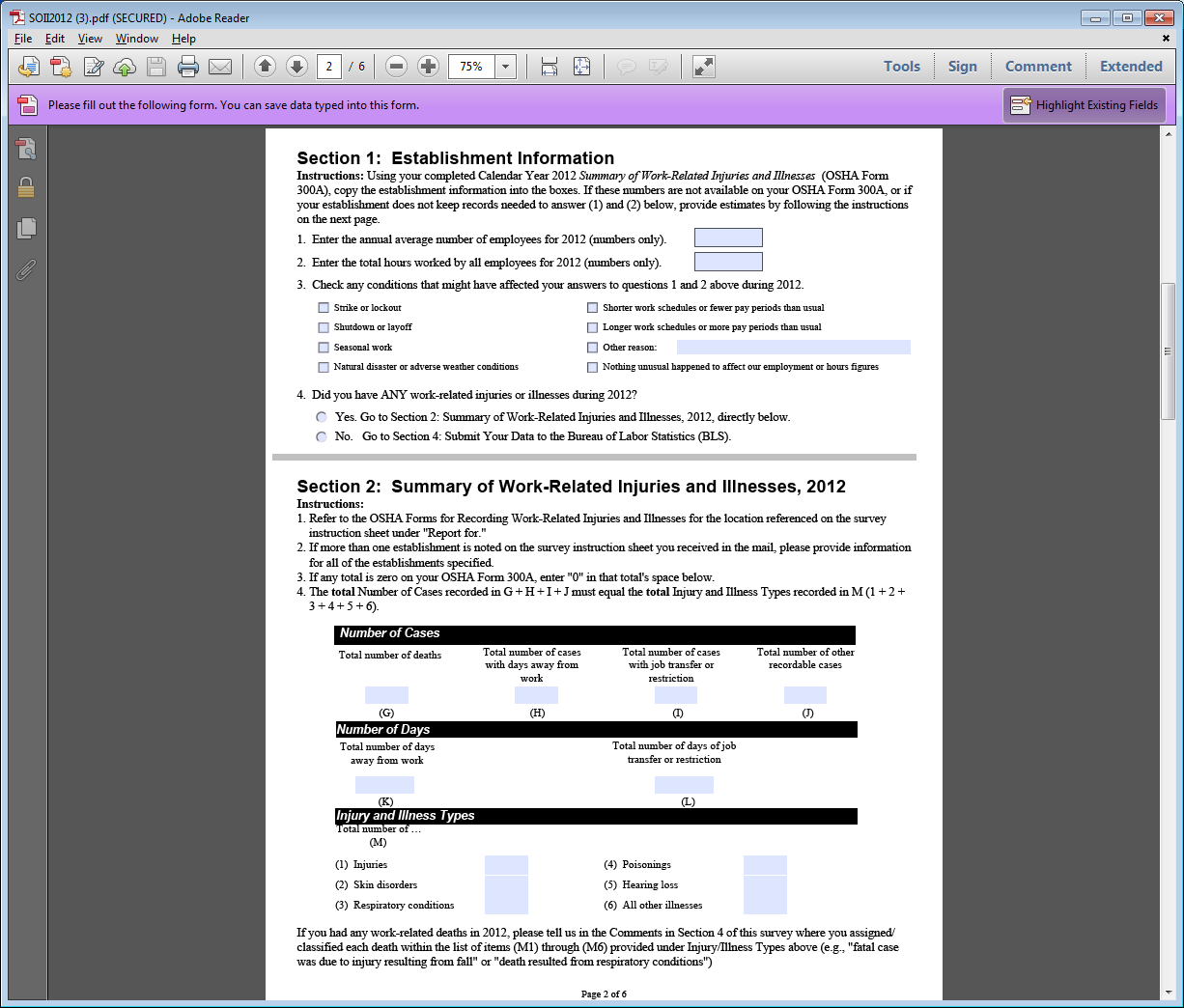Check the 'Seasonal work' checkbox
The width and height of the screenshot is (1184, 1008).
click(x=324, y=348)
